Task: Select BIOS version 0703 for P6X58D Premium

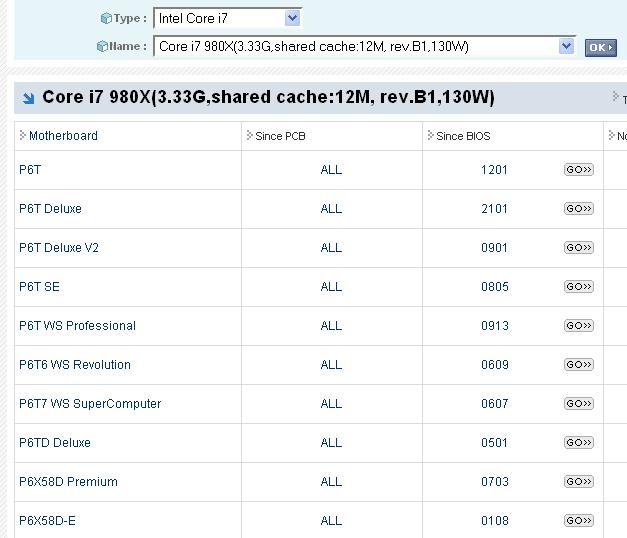Action: [x=495, y=482]
